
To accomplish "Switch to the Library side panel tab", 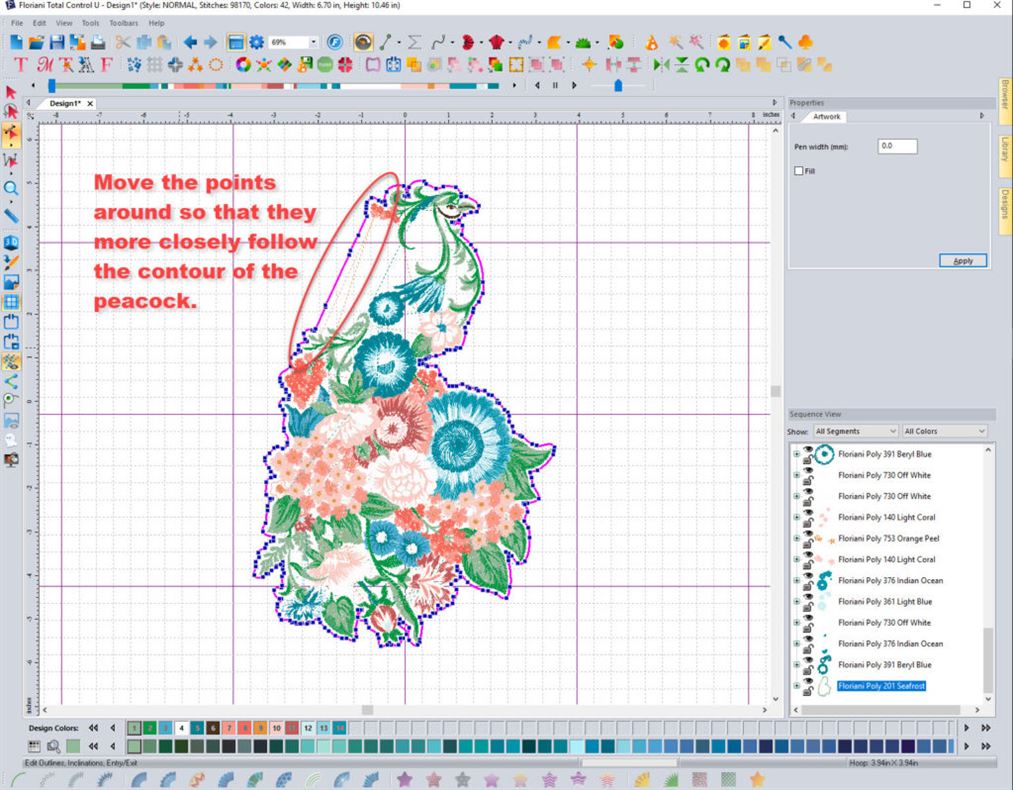I will click(x=1005, y=152).
